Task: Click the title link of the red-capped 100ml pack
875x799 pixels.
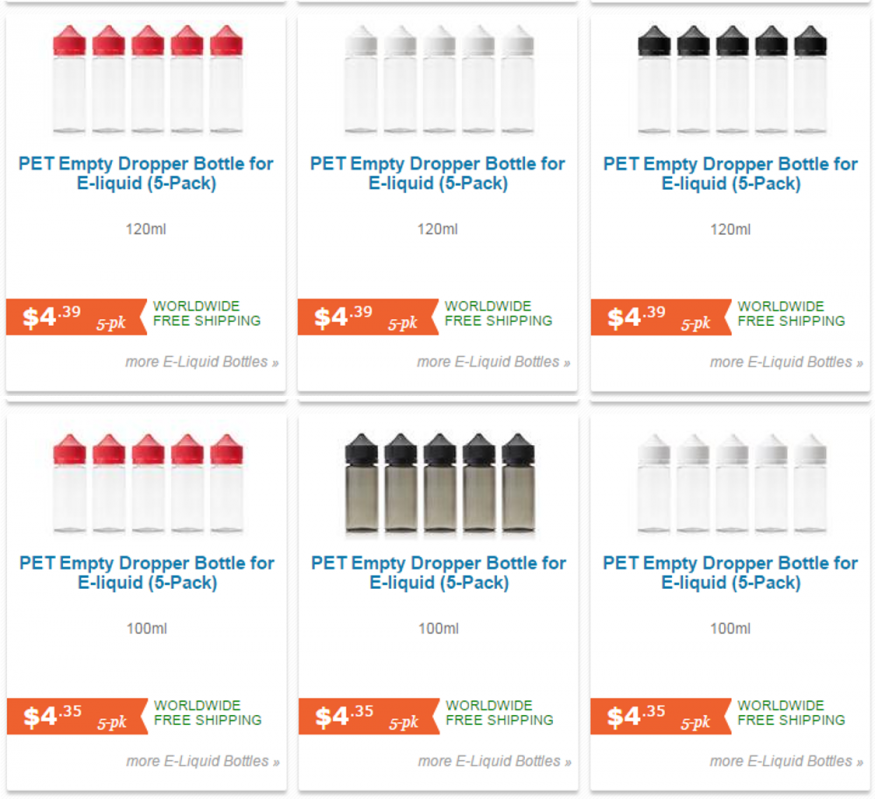Action: [x=146, y=573]
